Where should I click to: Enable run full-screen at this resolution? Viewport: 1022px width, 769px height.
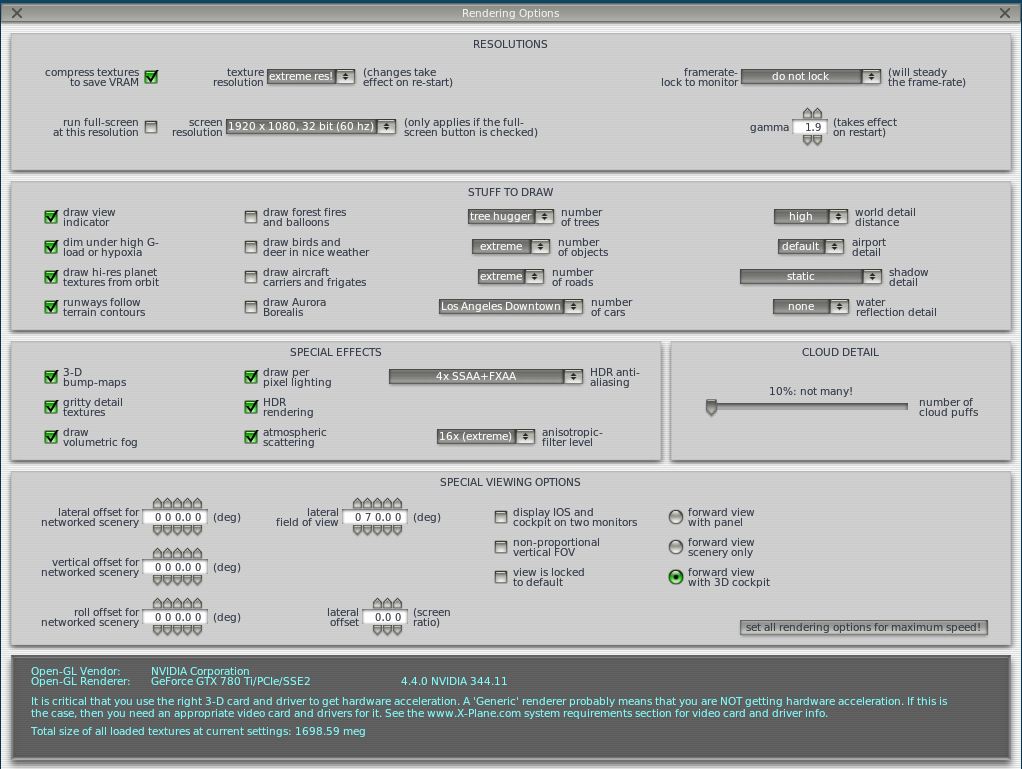pos(151,127)
